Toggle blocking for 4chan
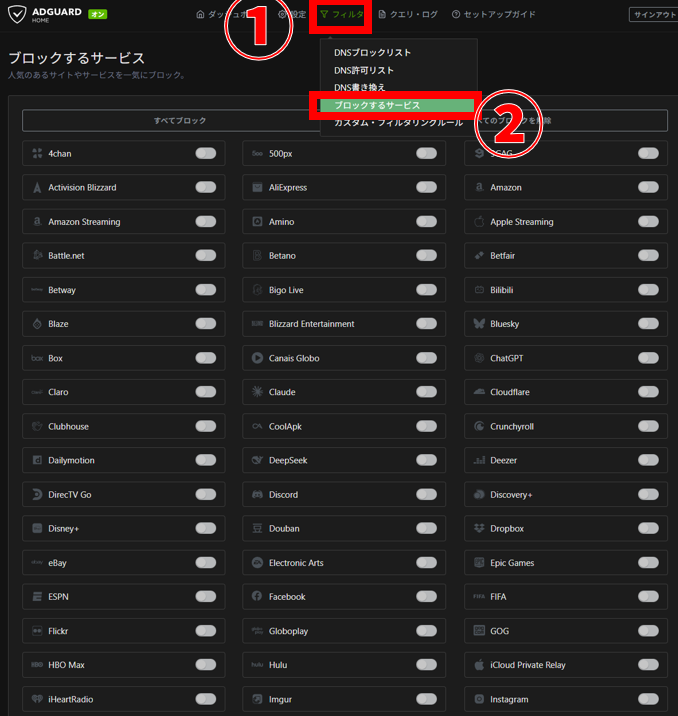The image size is (678, 716). pos(205,153)
